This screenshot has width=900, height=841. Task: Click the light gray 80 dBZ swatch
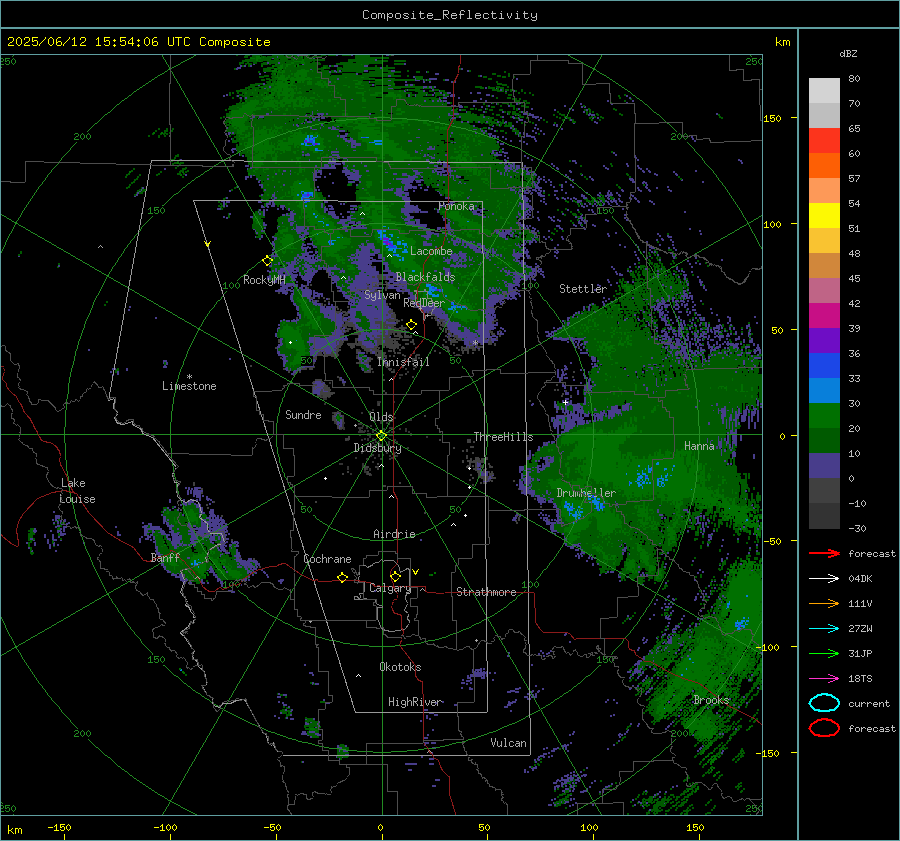(x=824, y=90)
